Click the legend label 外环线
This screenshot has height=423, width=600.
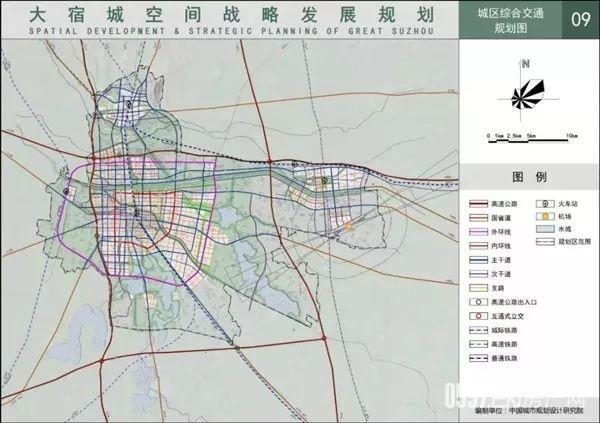[501, 232]
